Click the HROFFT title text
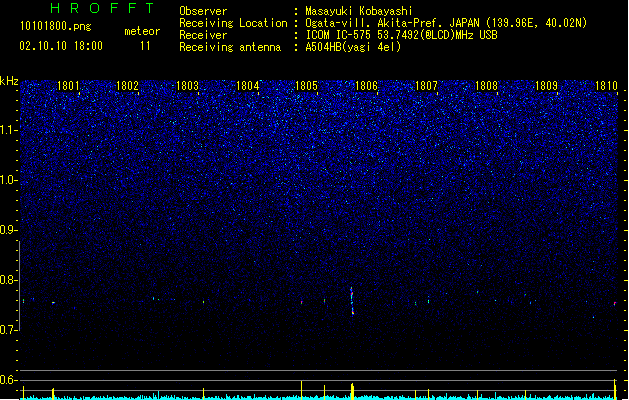This screenshot has width=629, height=400. point(102,8)
